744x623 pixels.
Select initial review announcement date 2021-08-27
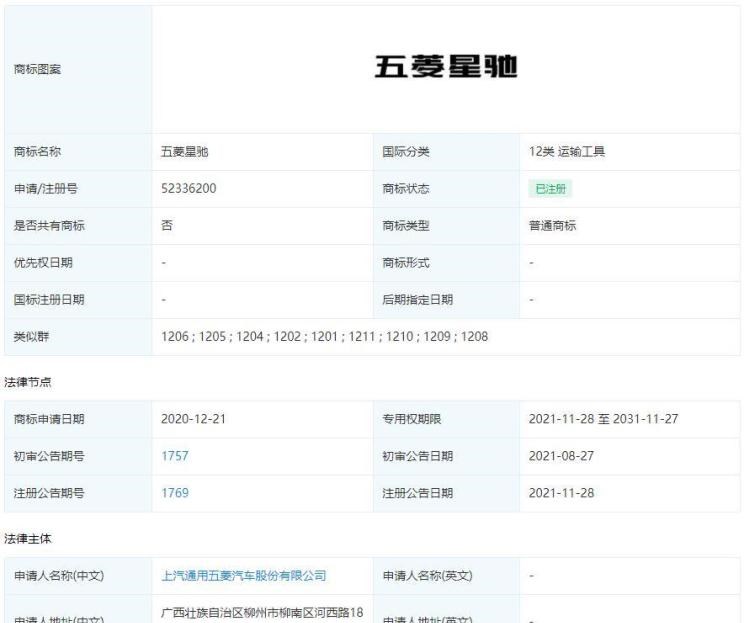(561, 456)
